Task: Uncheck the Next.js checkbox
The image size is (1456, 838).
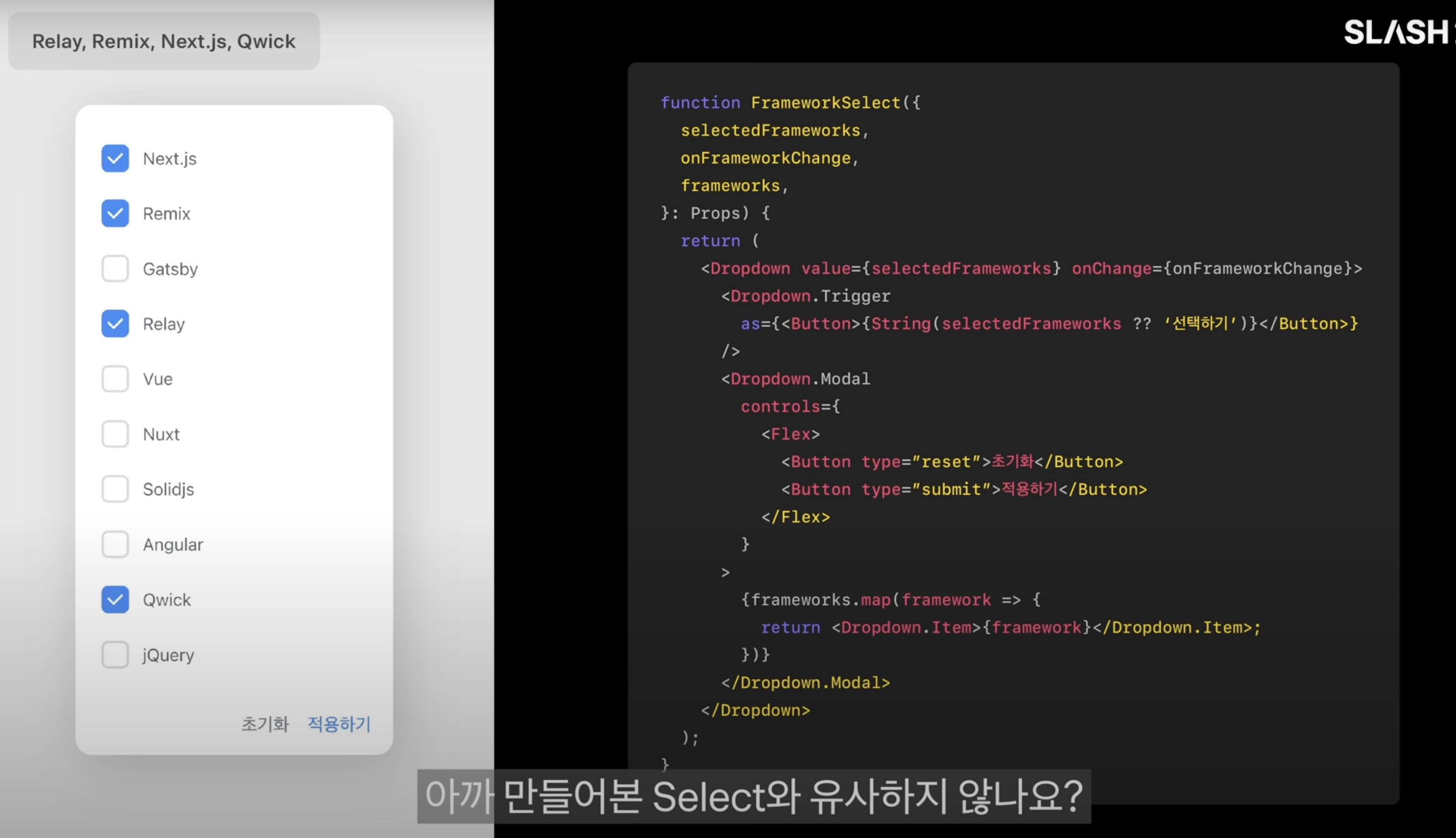Action: [x=115, y=158]
